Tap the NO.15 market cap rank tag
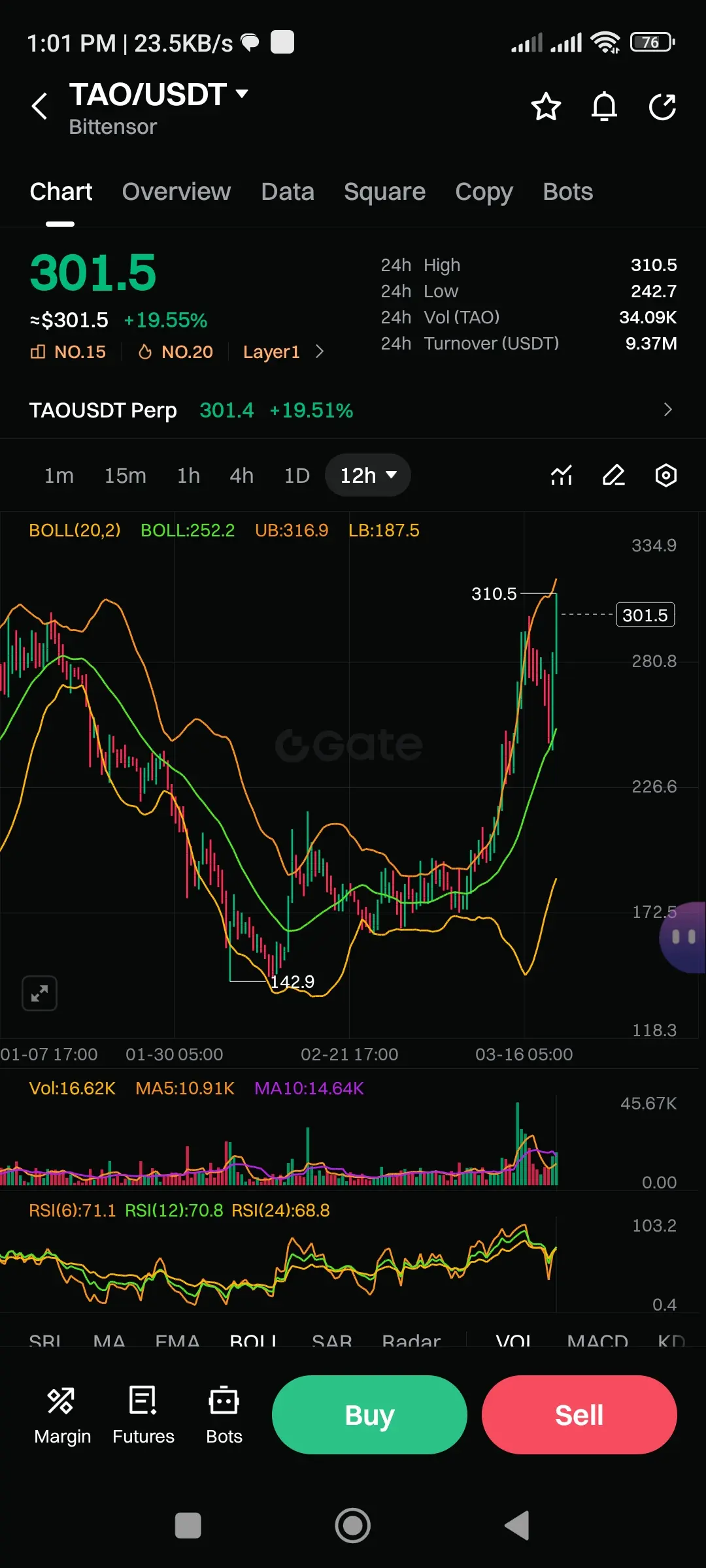The width and height of the screenshot is (706, 1568). (x=68, y=351)
